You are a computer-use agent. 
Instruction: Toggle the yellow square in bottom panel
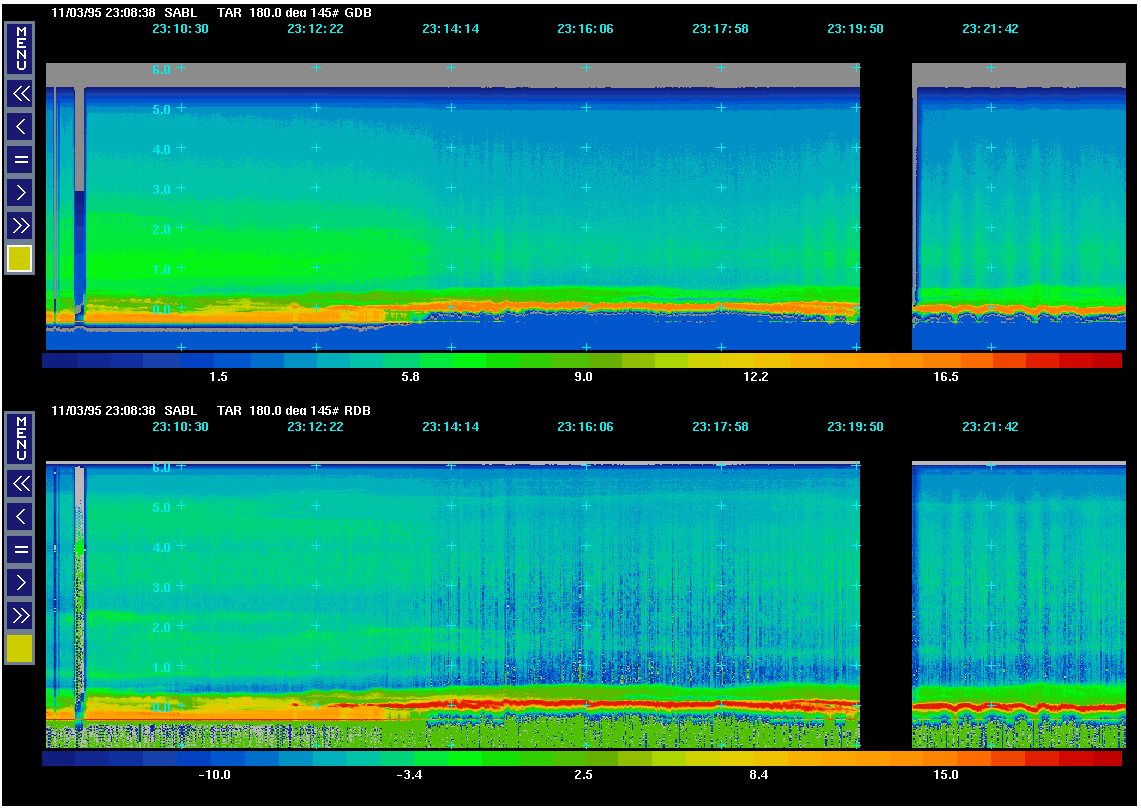pyautogui.click(x=20, y=649)
